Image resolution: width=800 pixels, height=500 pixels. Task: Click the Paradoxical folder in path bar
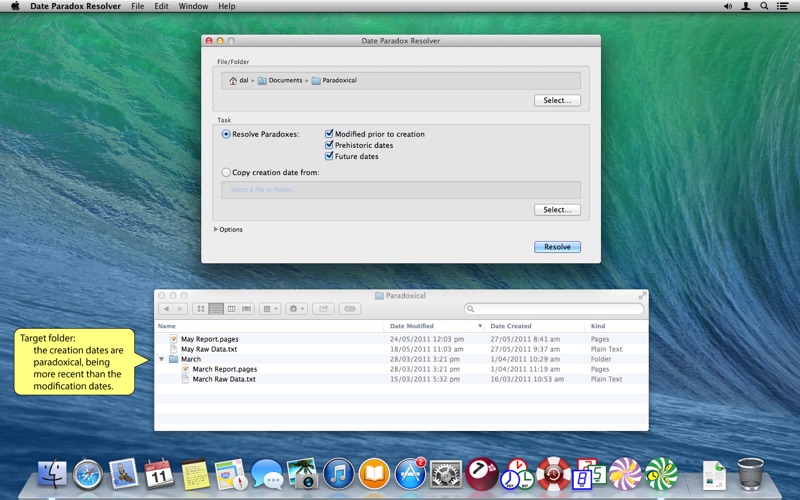pyautogui.click(x=334, y=81)
